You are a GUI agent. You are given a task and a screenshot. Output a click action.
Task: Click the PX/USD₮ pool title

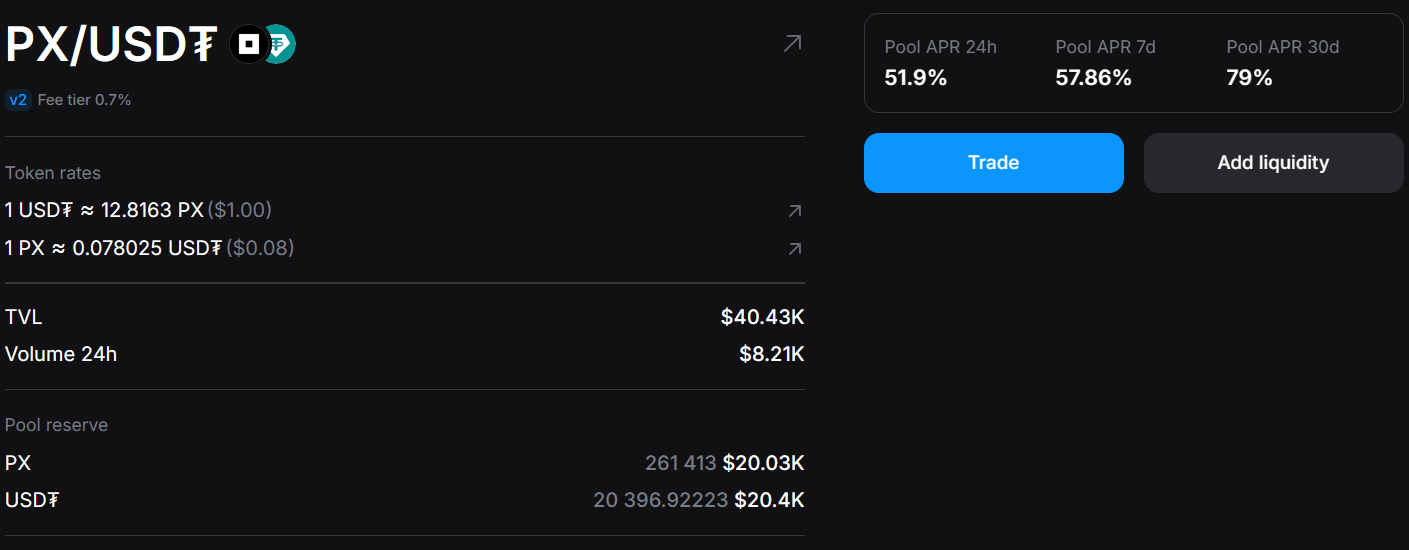[111, 45]
